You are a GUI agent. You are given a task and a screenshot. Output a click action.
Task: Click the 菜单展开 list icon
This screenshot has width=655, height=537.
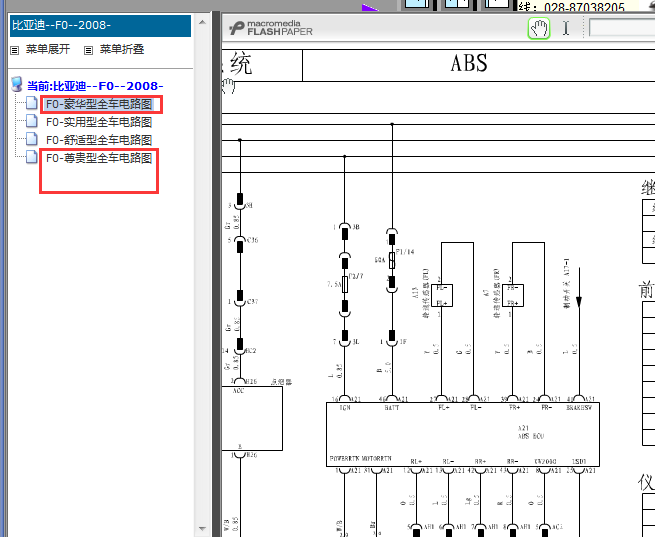(15, 51)
